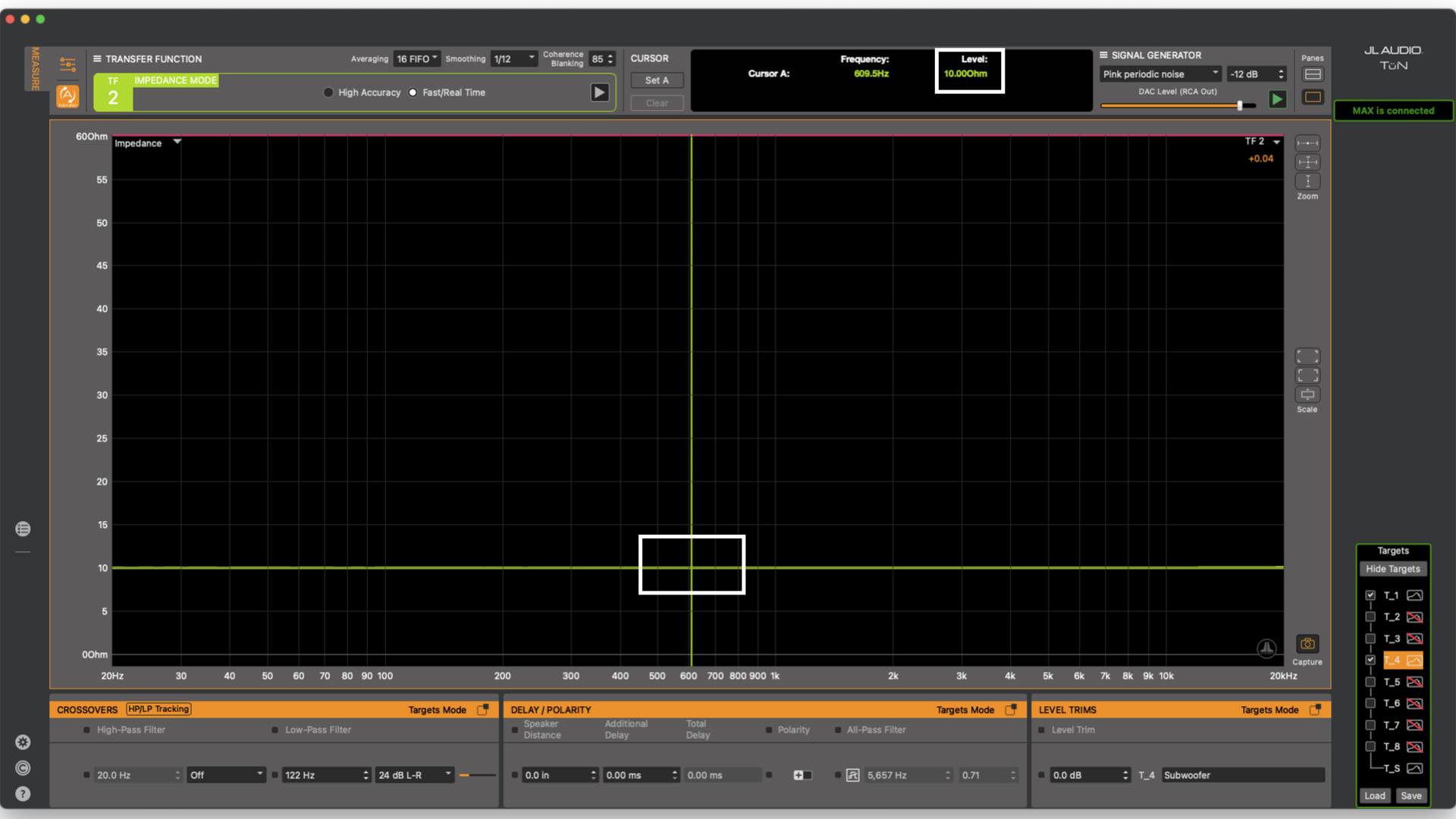Screen dimensions: 1456x819
Task: Click the vertical zoom icon
Action: tap(1307, 181)
